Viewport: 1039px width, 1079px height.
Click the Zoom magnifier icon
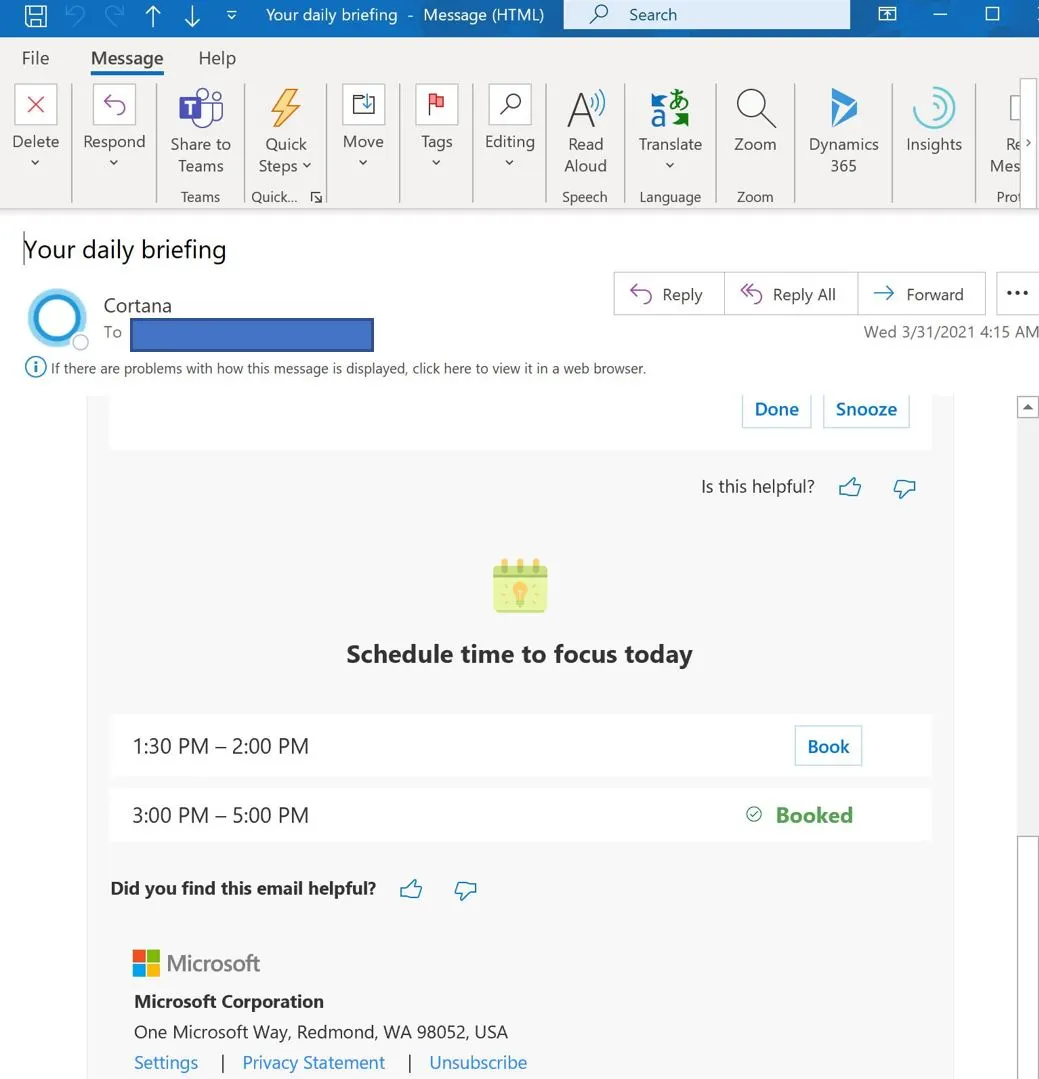(x=756, y=109)
